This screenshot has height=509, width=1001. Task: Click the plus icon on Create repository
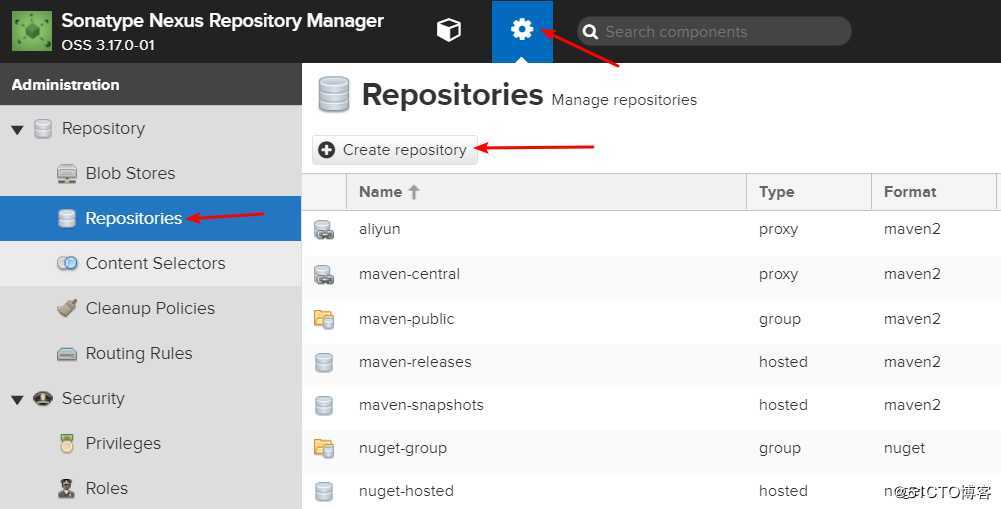[x=326, y=150]
